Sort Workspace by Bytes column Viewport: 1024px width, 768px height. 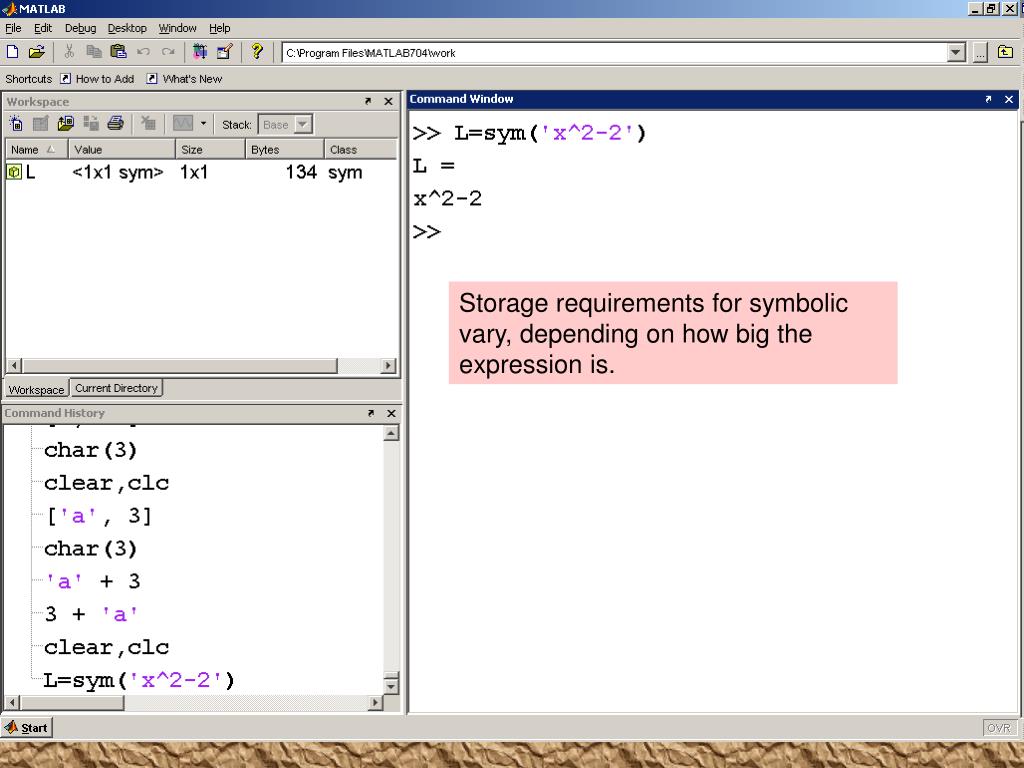tap(284, 150)
